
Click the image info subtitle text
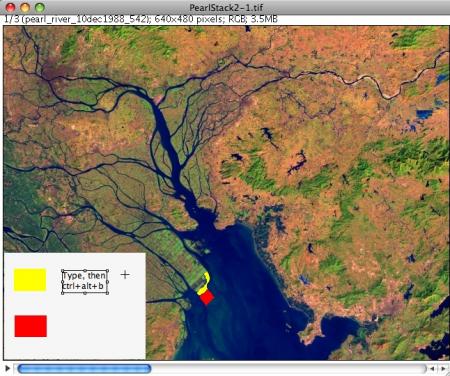point(141,19)
